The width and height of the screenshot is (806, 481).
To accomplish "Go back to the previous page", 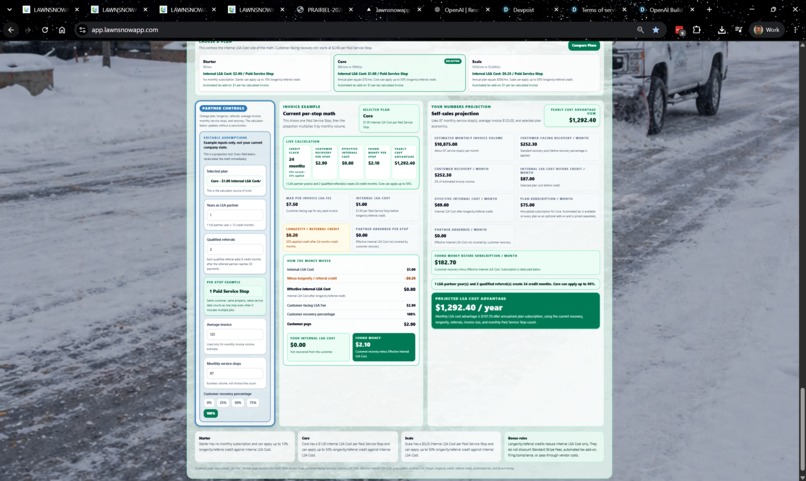I will (11, 30).
